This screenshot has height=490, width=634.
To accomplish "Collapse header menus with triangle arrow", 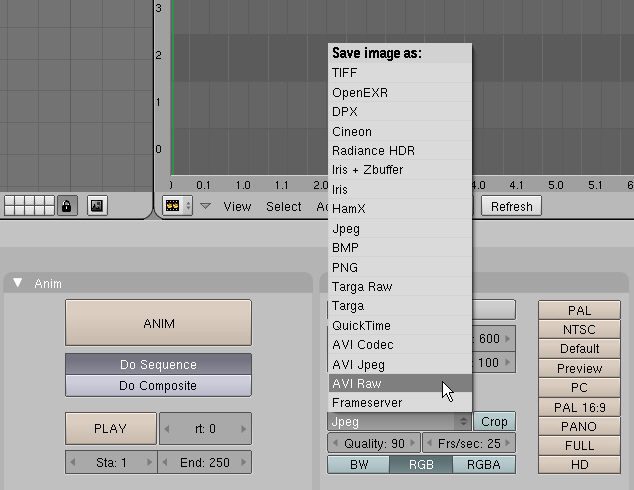I will [205, 206].
